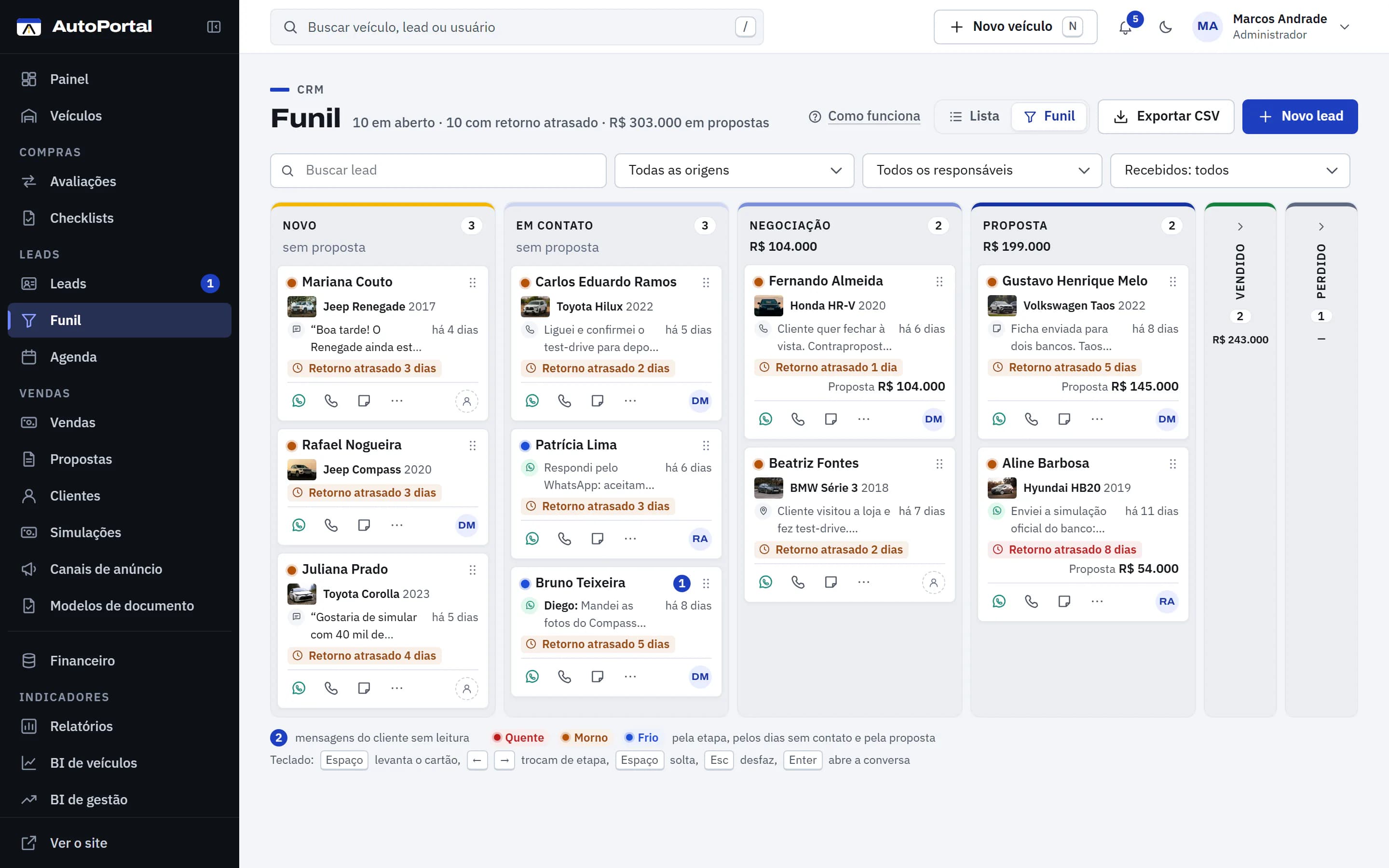Open WhatsApp for Mariana Couto
The width and height of the screenshot is (1389, 868).
(299, 401)
